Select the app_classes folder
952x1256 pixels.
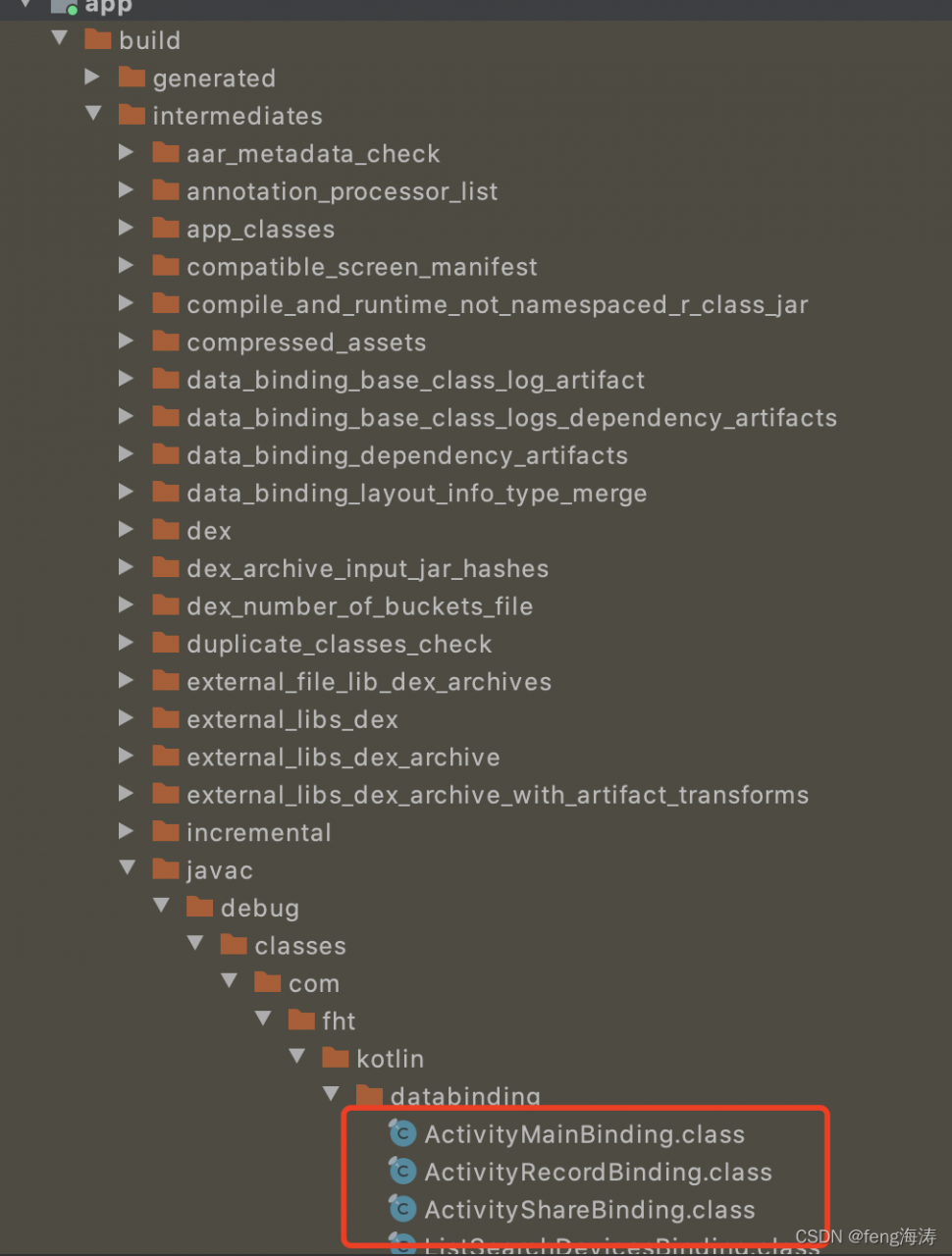(x=260, y=230)
